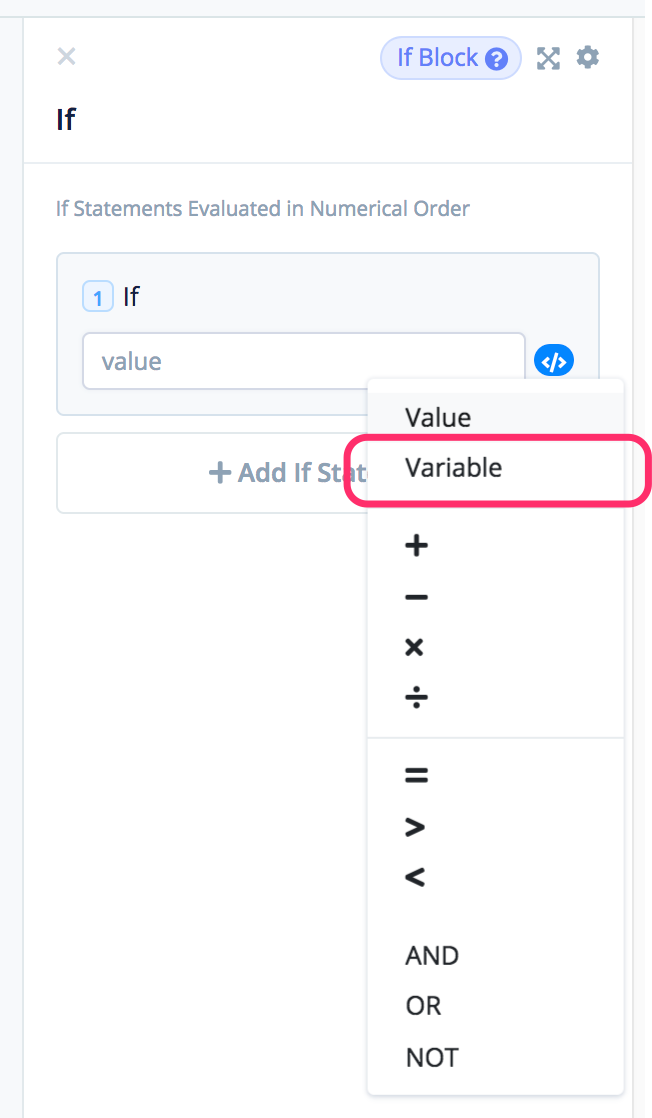Screen dimensions: 652x1118
Task: Close the If block editor panel
Action: (x=66, y=57)
